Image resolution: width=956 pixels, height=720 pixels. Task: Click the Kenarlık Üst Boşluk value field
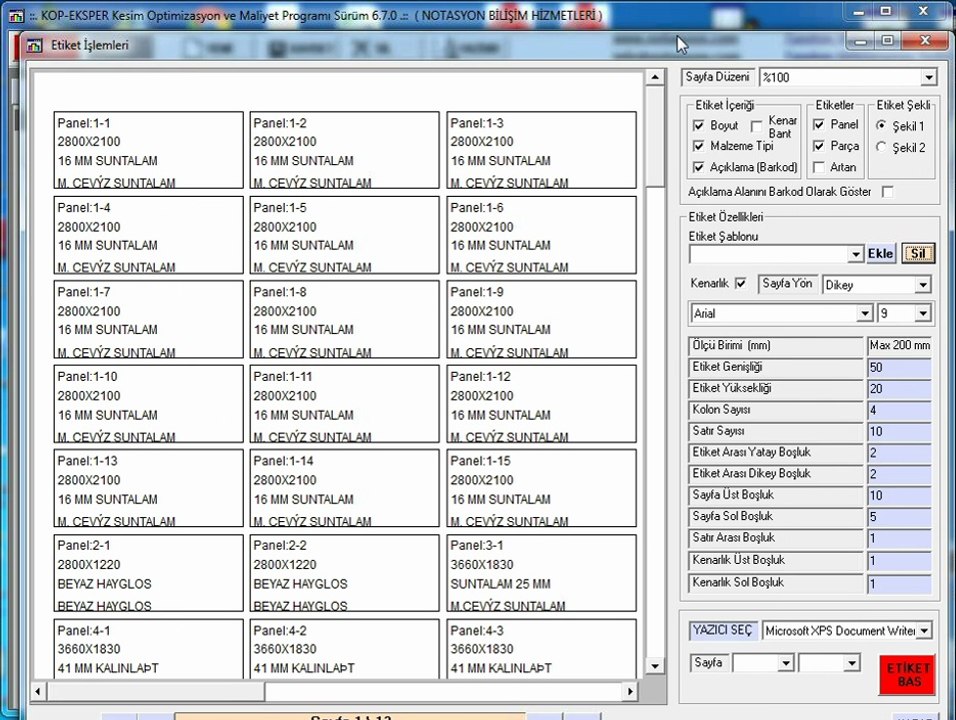[900, 561]
